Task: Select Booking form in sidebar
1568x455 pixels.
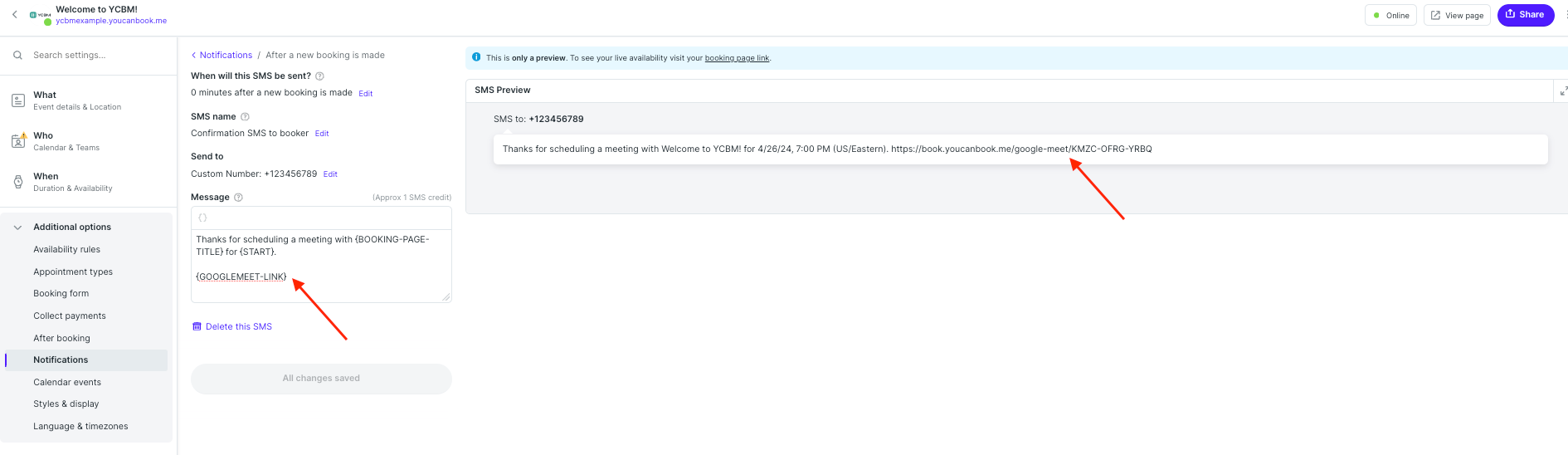Action: [61, 293]
